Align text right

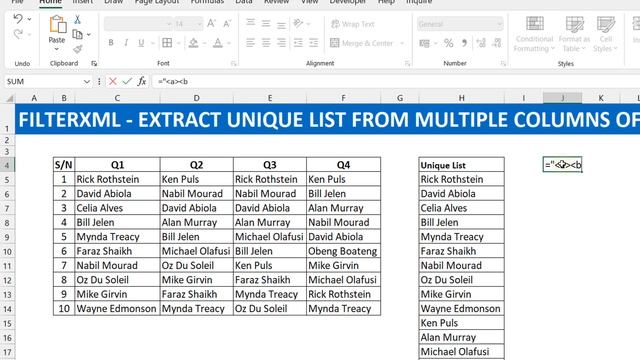click(x=281, y=42)
